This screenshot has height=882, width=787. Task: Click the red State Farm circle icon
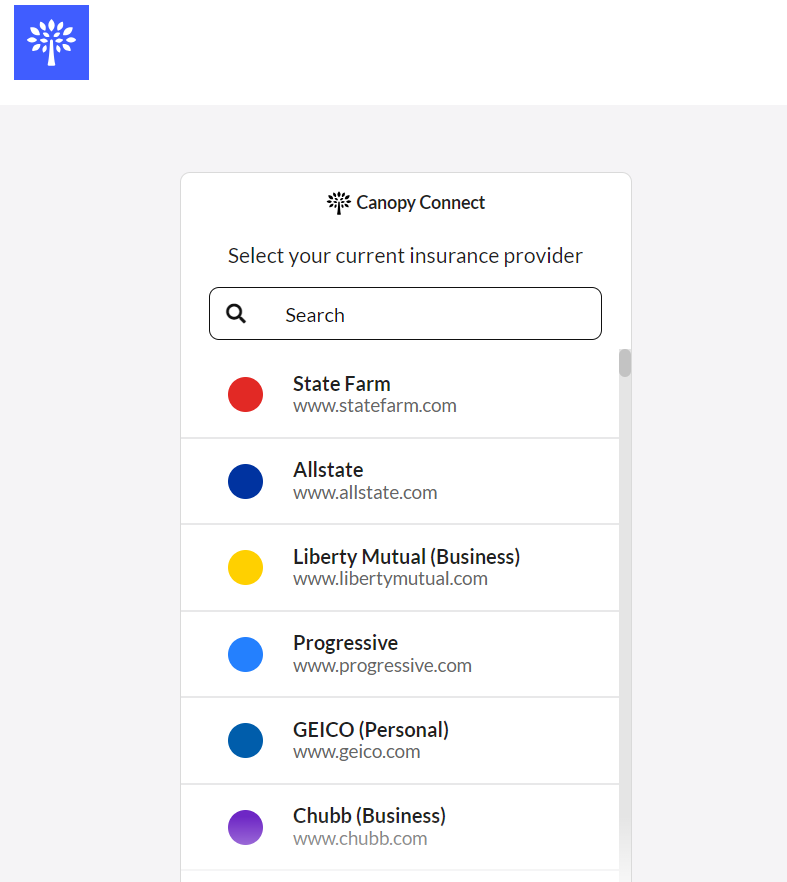tap(245, 394)
